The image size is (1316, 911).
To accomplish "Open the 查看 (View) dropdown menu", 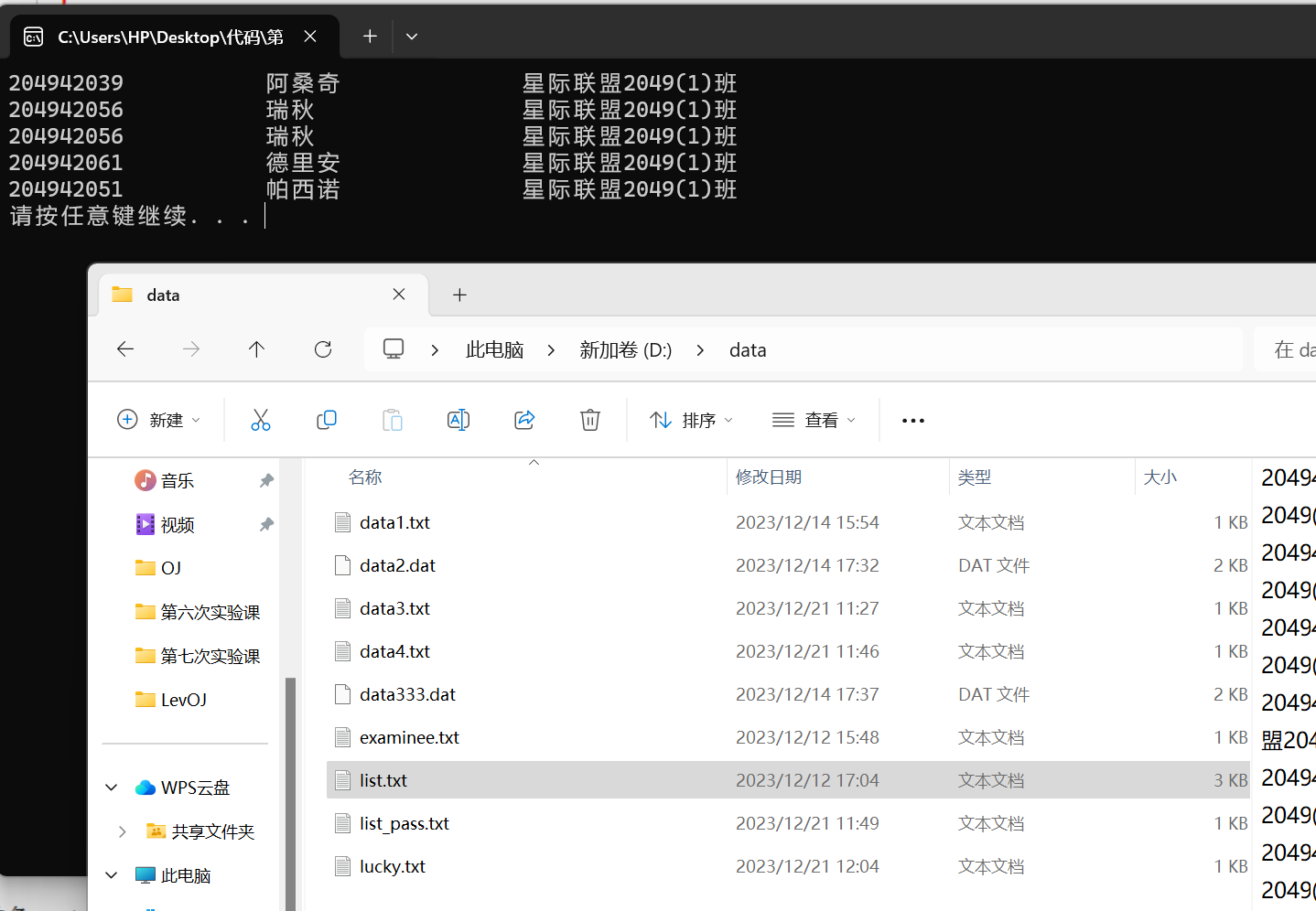I will coord(814,420).
